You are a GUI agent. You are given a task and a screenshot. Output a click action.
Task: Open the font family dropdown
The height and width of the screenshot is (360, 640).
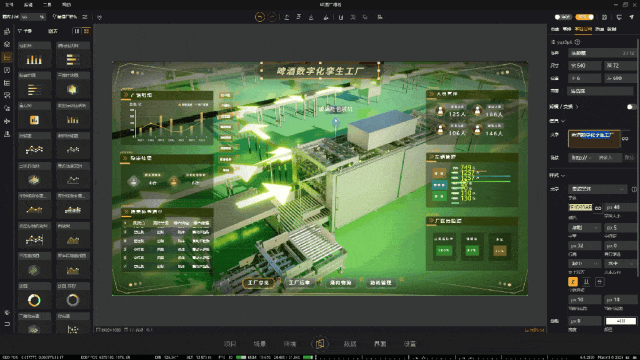pyautogui.click(x=597, y=189)
